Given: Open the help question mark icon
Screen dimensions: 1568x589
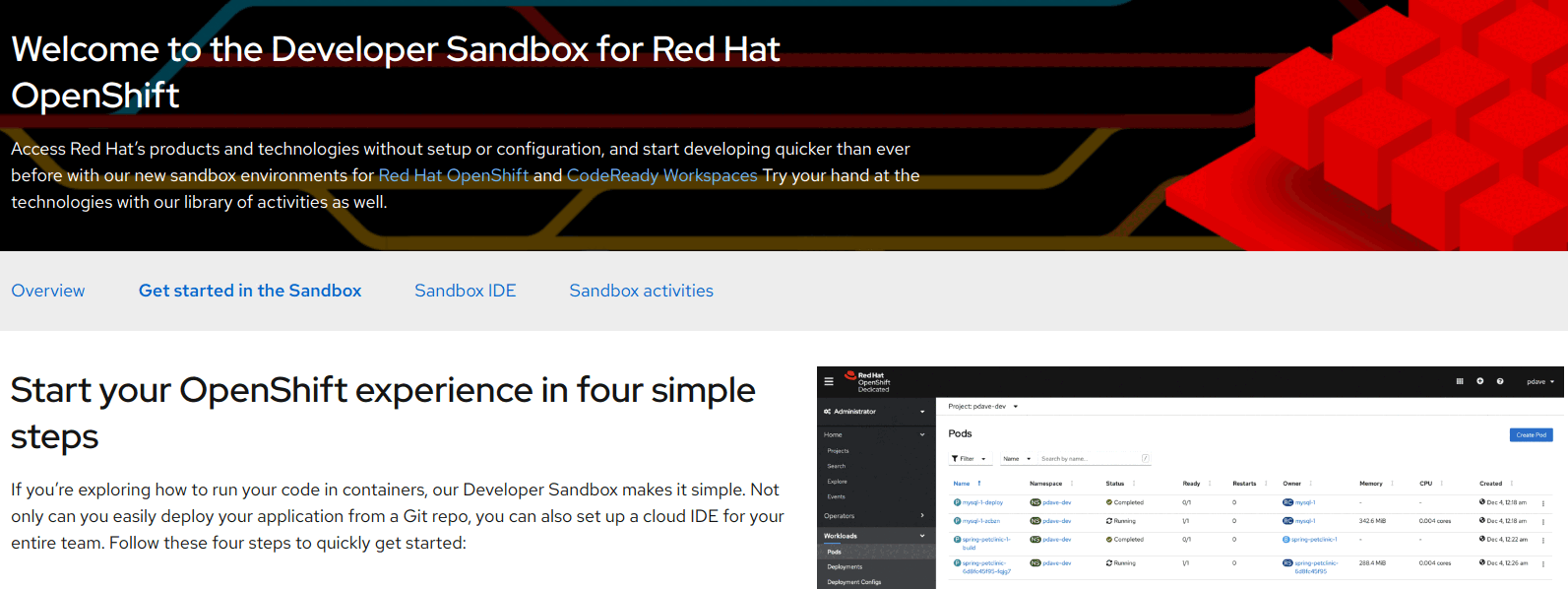Looking at the screenshot, I should pyautogui.click(x=1500, y=381).
